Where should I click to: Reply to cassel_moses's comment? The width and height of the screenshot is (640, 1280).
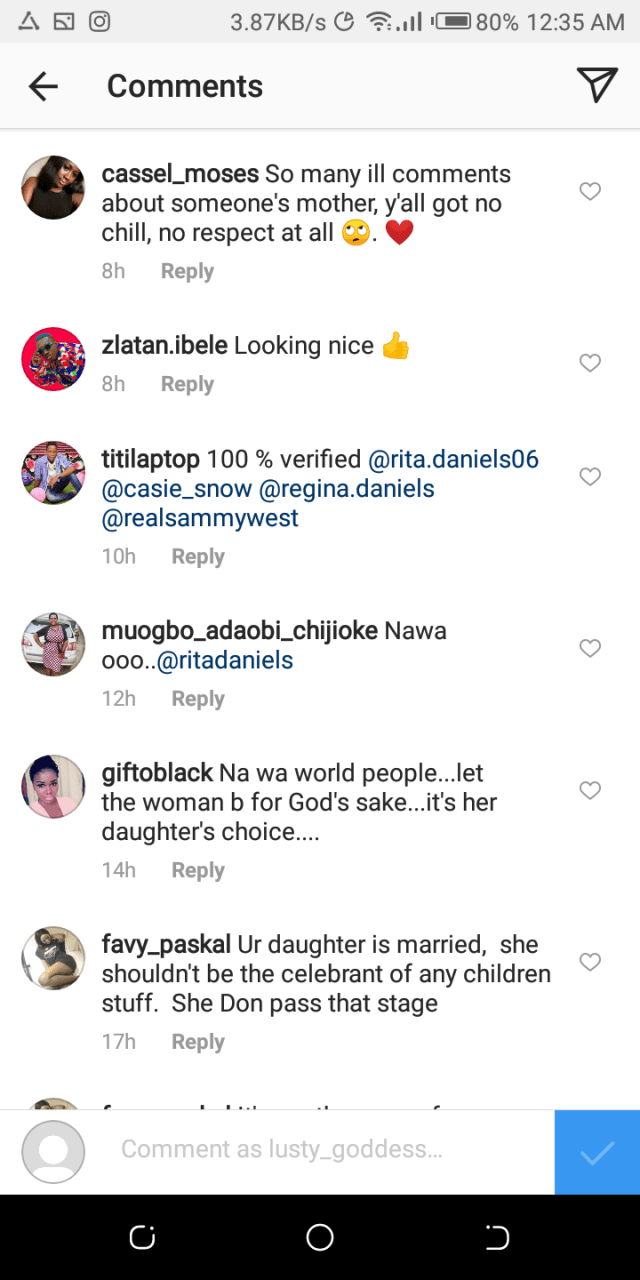tap(187, 271)
